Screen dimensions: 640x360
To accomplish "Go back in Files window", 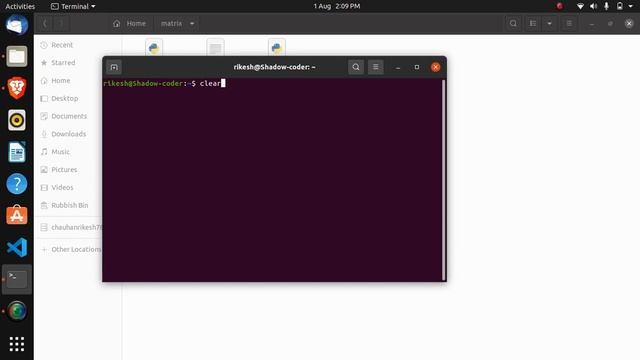I will click(x=45, y=24).
